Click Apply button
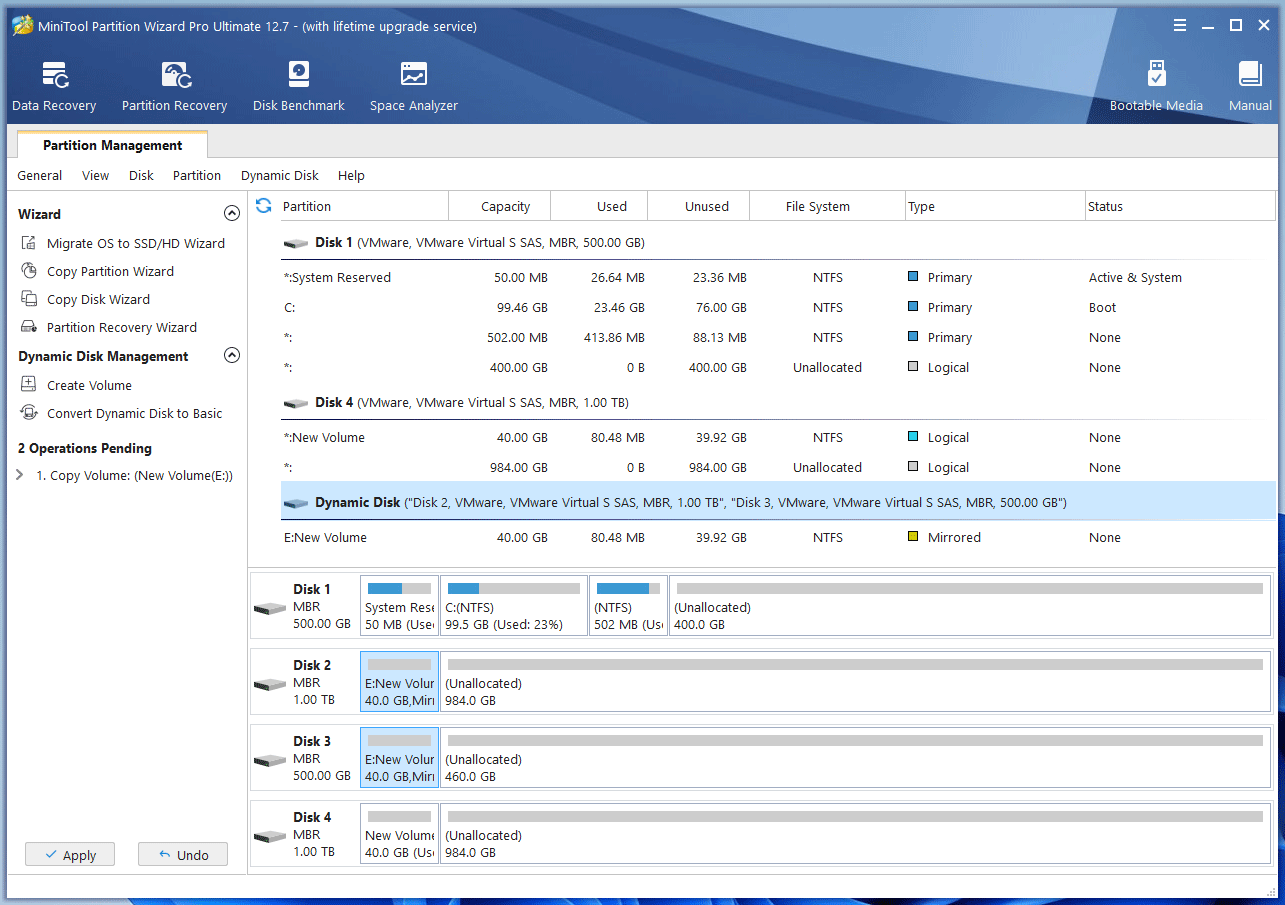Image resolution: width=1285 pixels, height=905 pixels. pyautogui.click(x=70, y=855)
